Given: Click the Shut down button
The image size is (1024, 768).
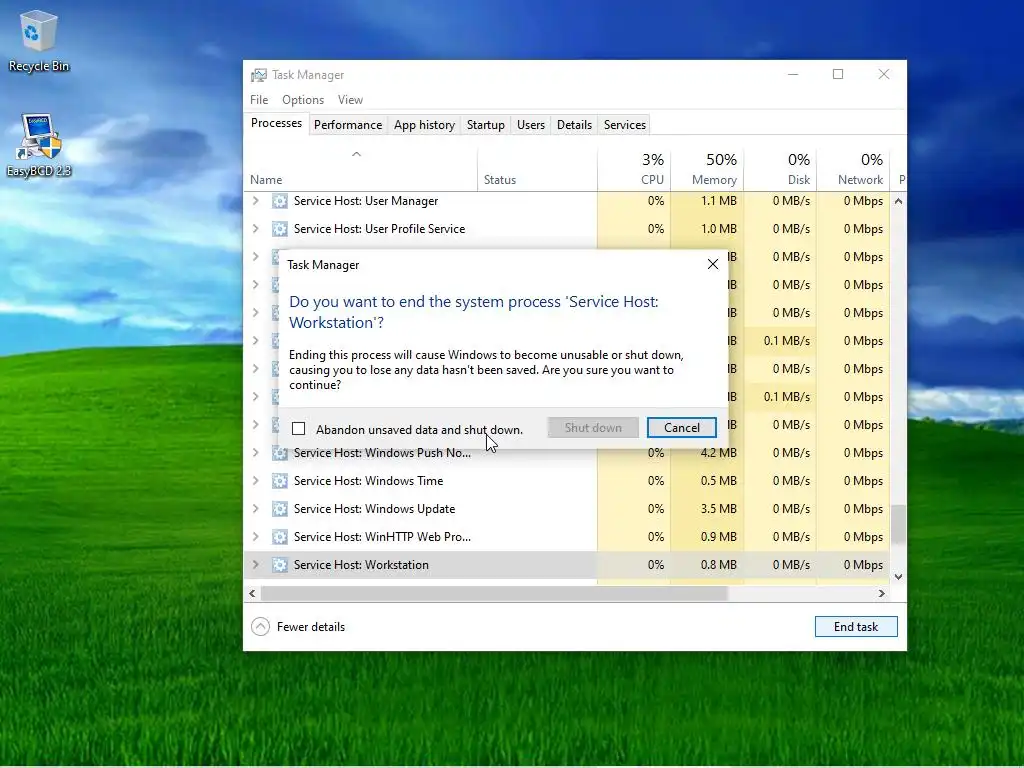Looking at the screenshot, I should point(593,428).
